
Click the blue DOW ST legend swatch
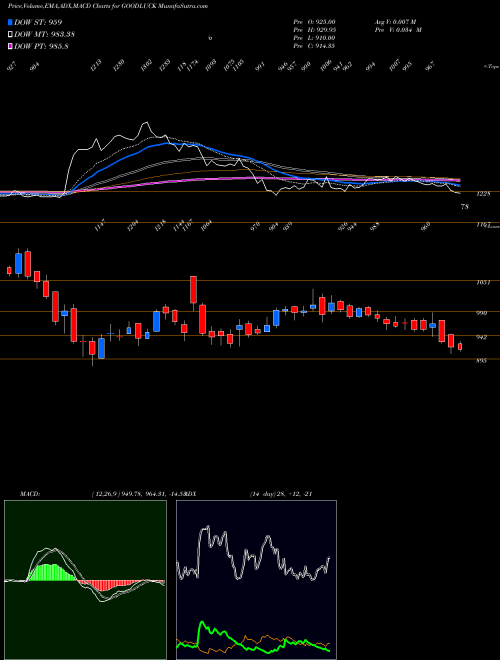10,22
